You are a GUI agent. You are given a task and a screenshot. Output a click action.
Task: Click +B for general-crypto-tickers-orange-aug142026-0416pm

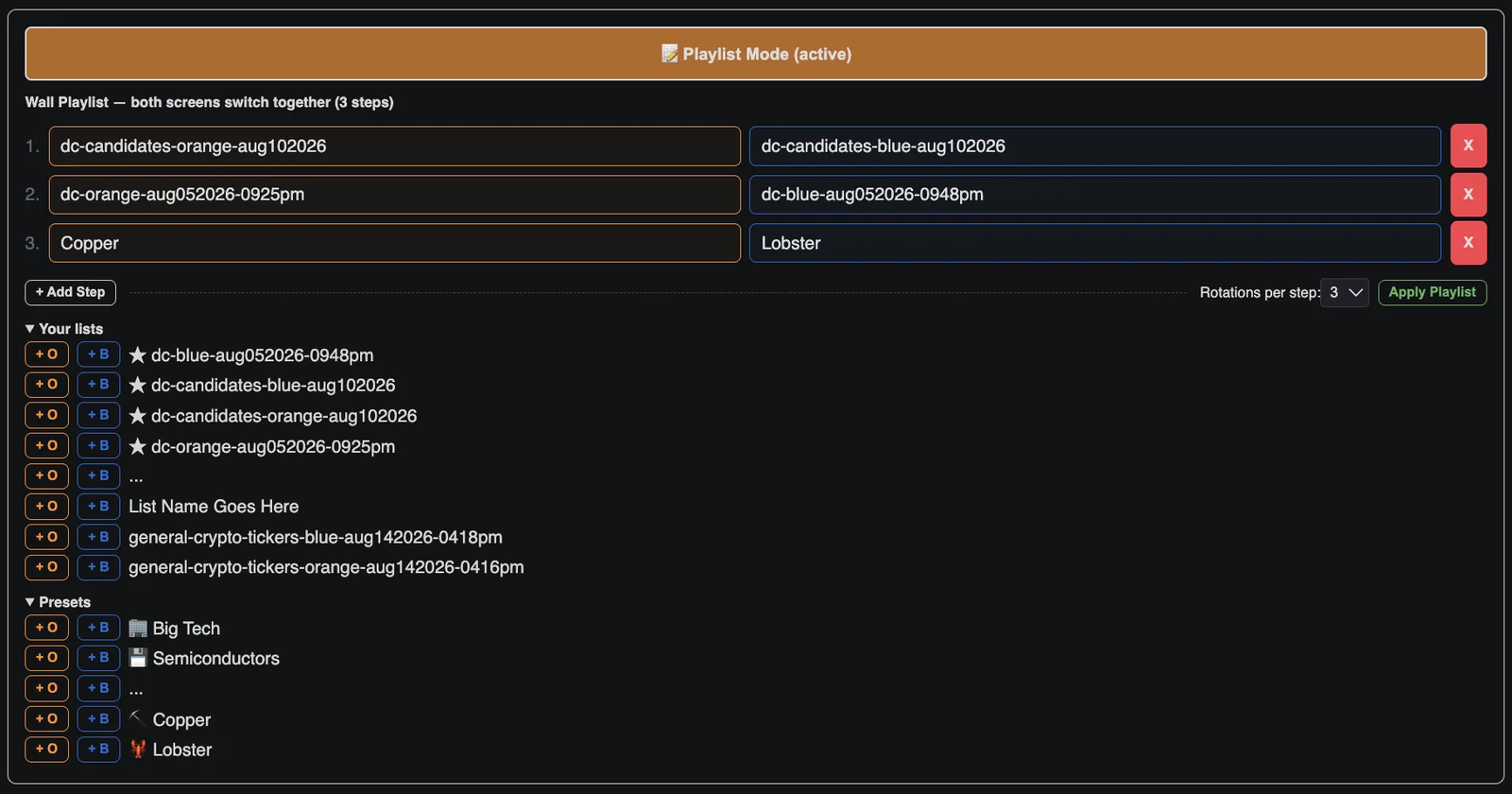[x=98, y=567]
